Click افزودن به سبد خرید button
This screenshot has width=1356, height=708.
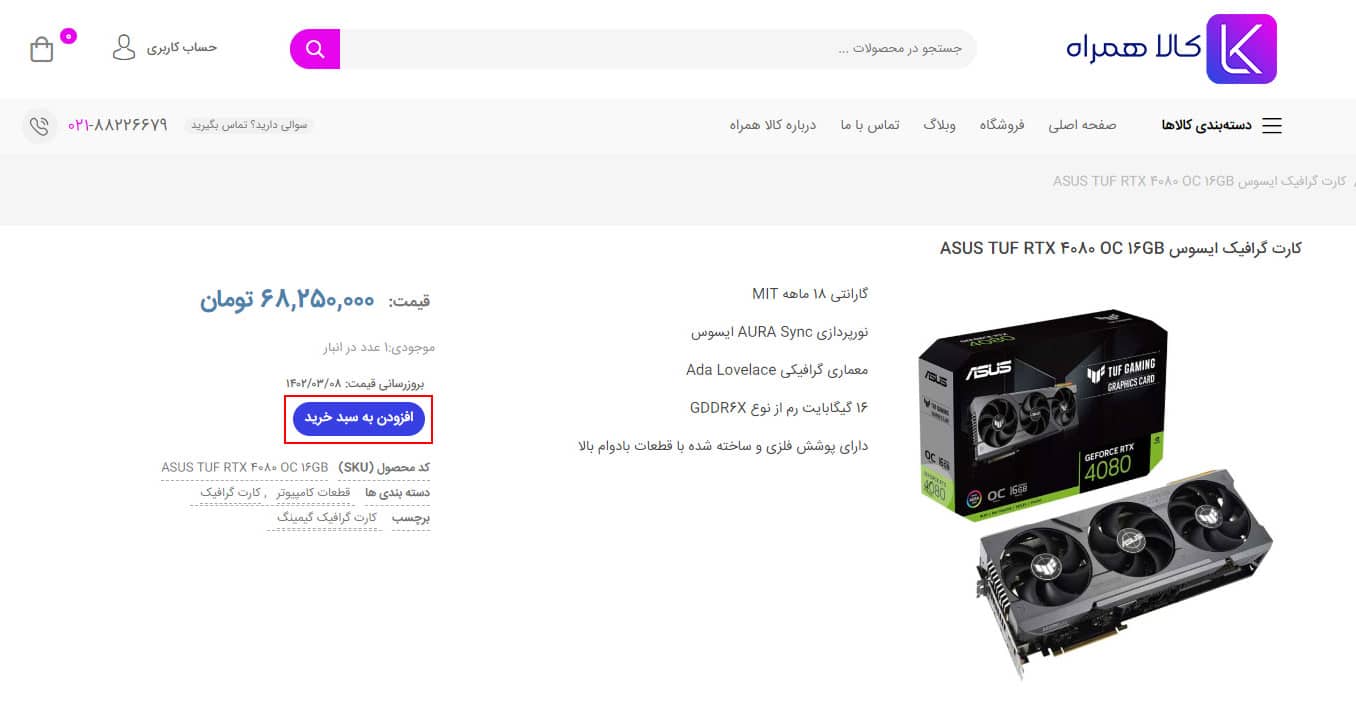pos(359,419)
